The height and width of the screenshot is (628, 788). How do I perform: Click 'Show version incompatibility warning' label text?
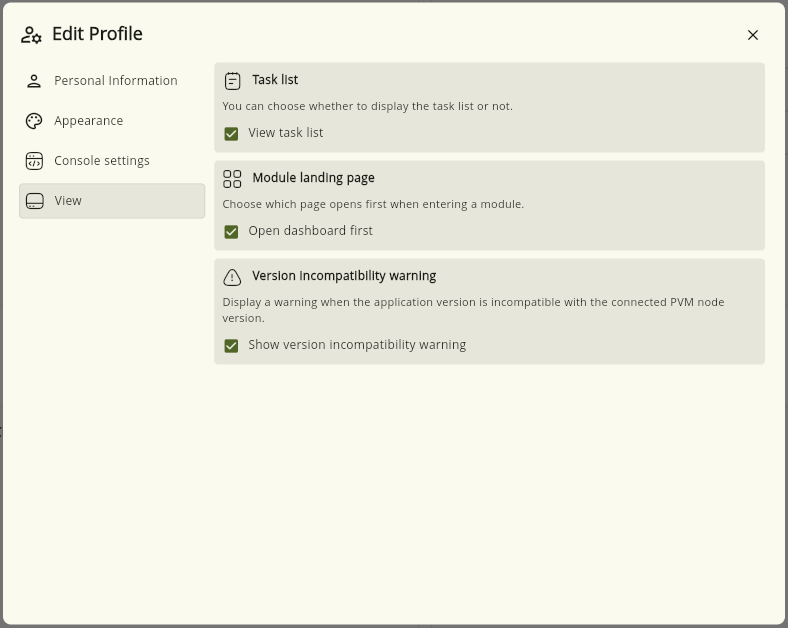[357, 345]
